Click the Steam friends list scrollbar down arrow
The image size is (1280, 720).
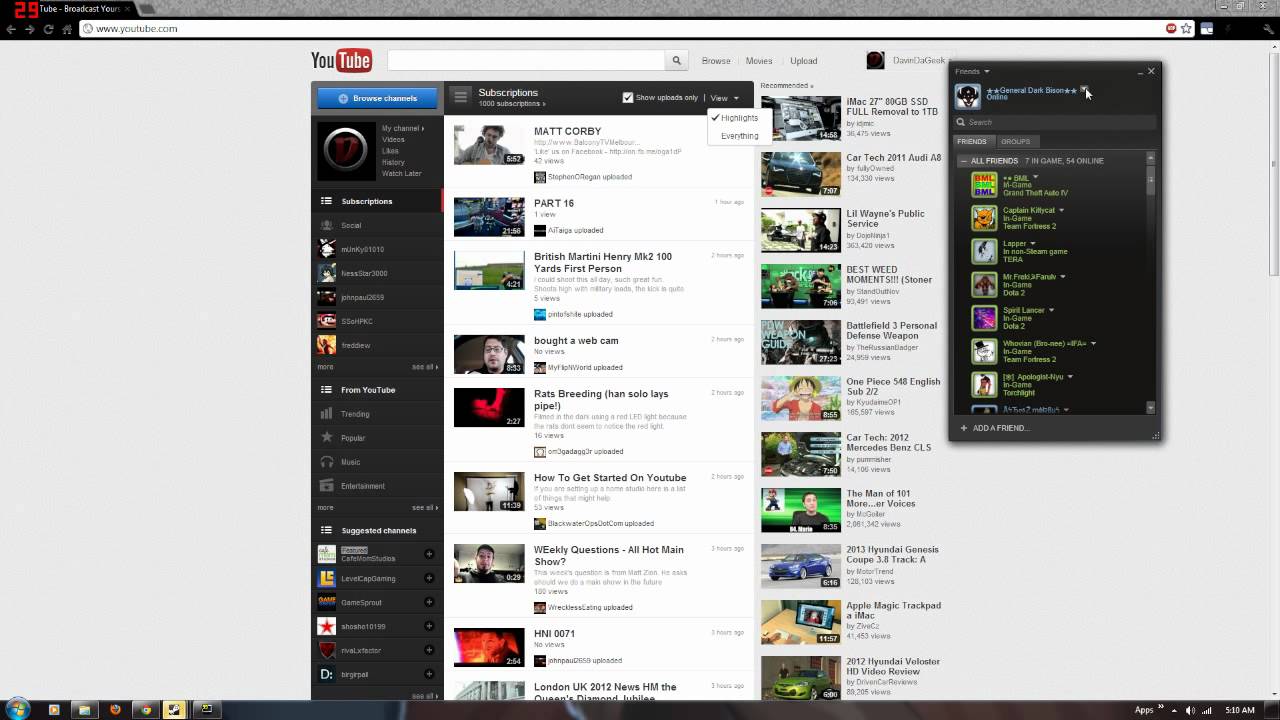1150,408
